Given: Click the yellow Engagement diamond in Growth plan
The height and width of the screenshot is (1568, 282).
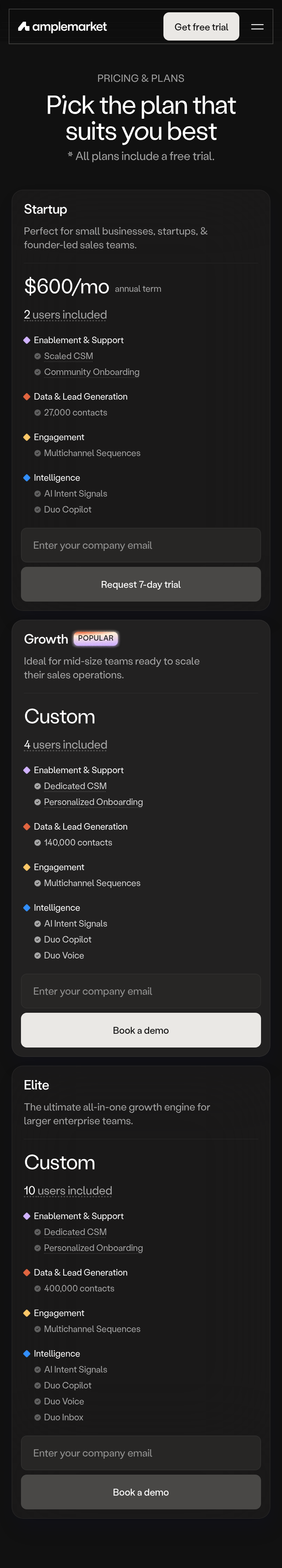Looking at the screenshot, I should [27, 867].
